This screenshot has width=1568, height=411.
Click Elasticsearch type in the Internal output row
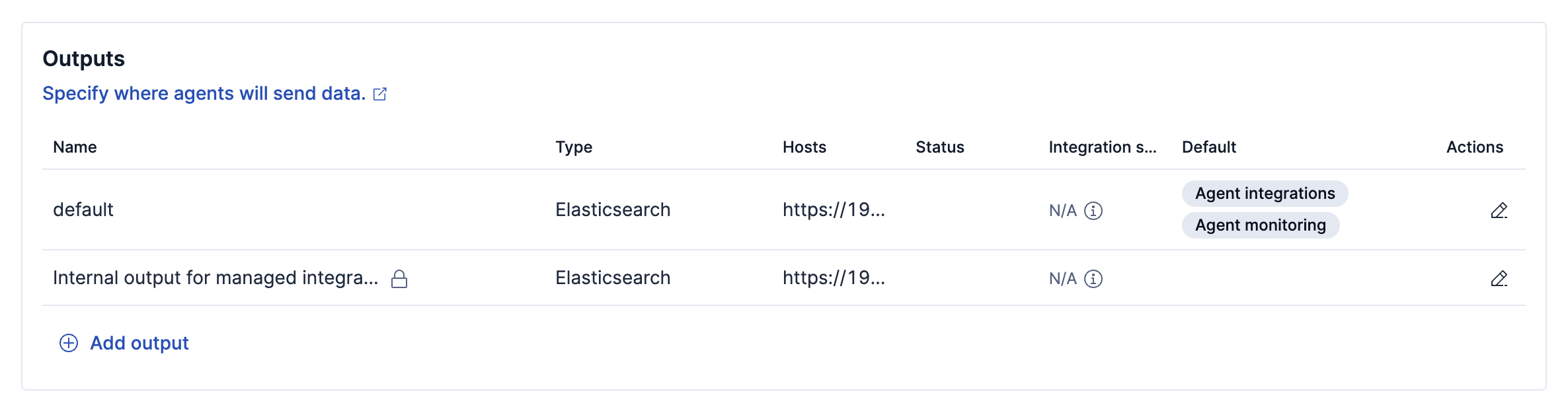(613, 278)
